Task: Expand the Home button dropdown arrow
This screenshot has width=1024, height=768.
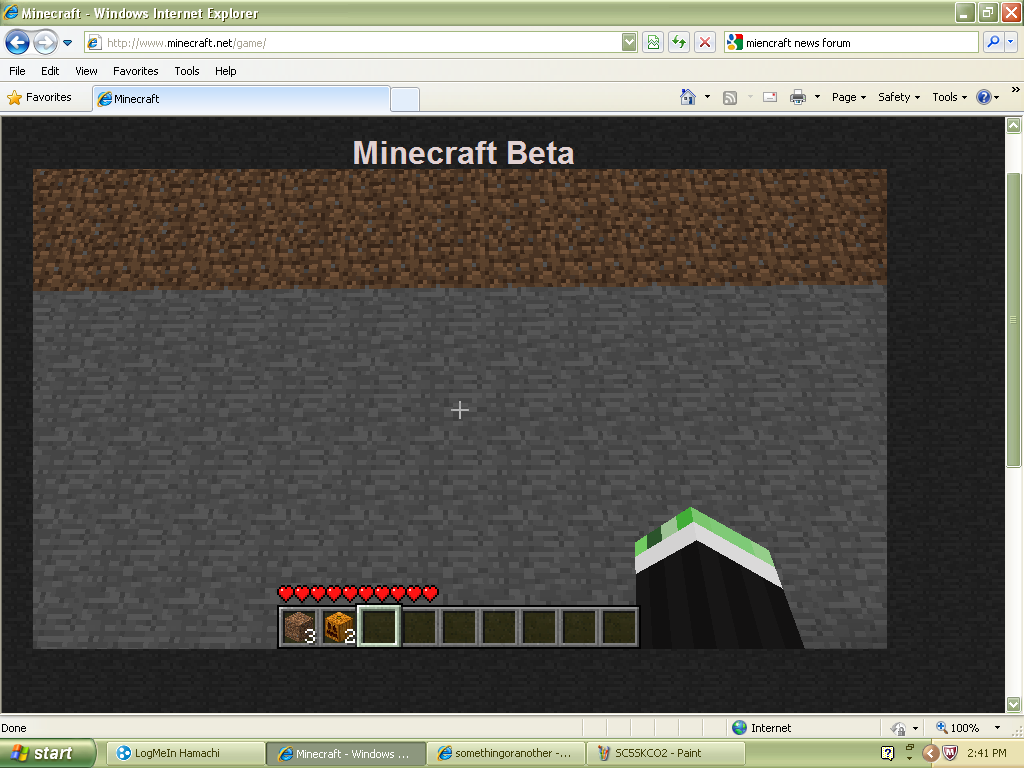Action: 707,97
